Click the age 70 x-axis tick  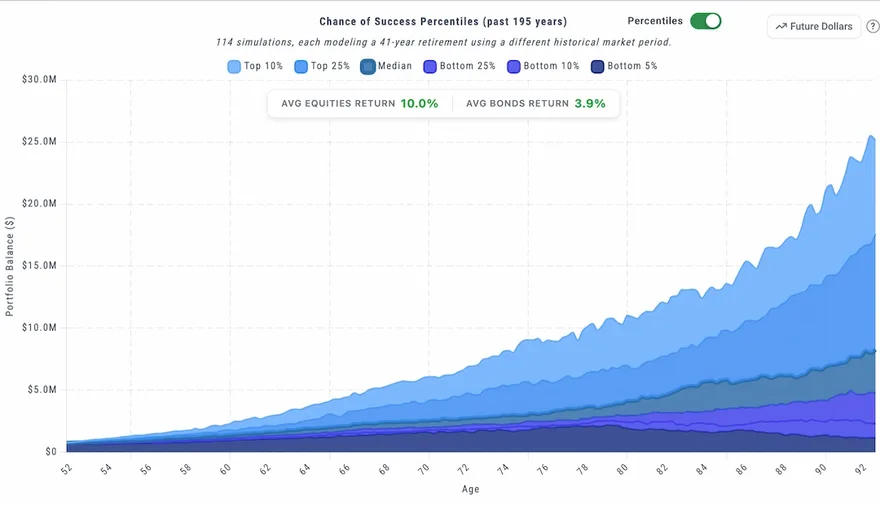click(x=424, y=469)
